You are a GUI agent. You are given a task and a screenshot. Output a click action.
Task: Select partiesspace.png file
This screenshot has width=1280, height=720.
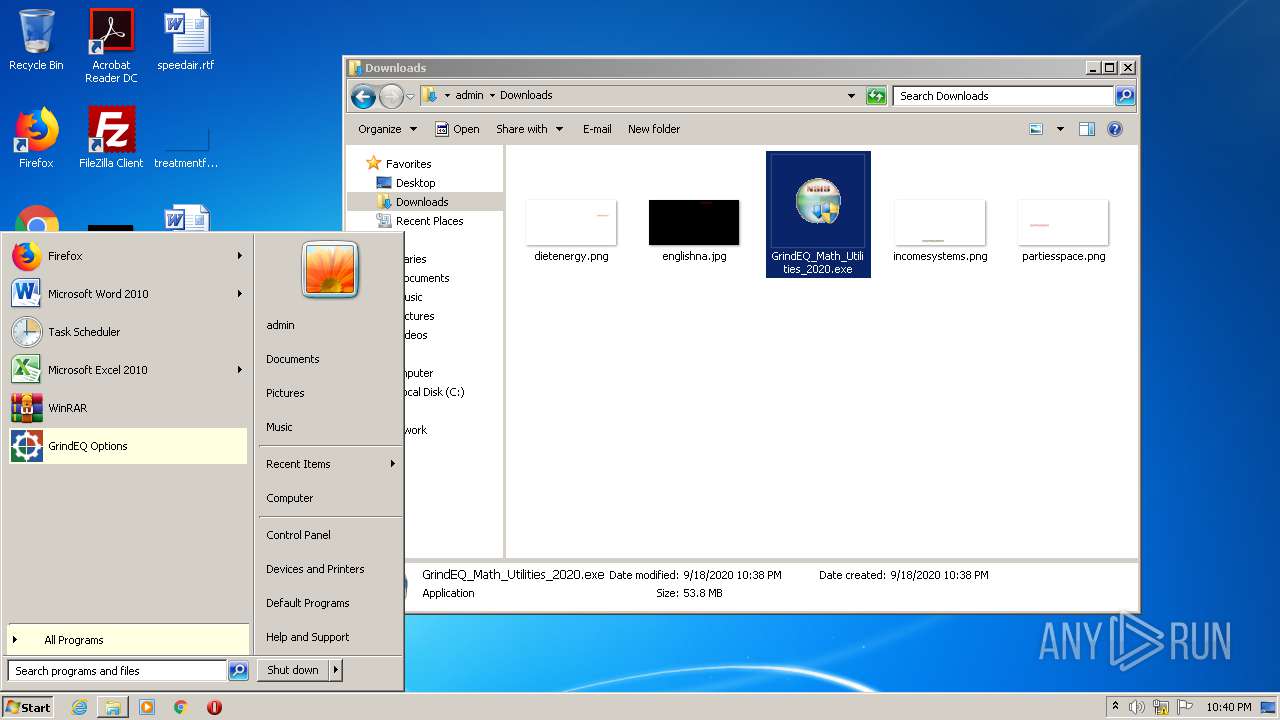tap(1063, 230)
